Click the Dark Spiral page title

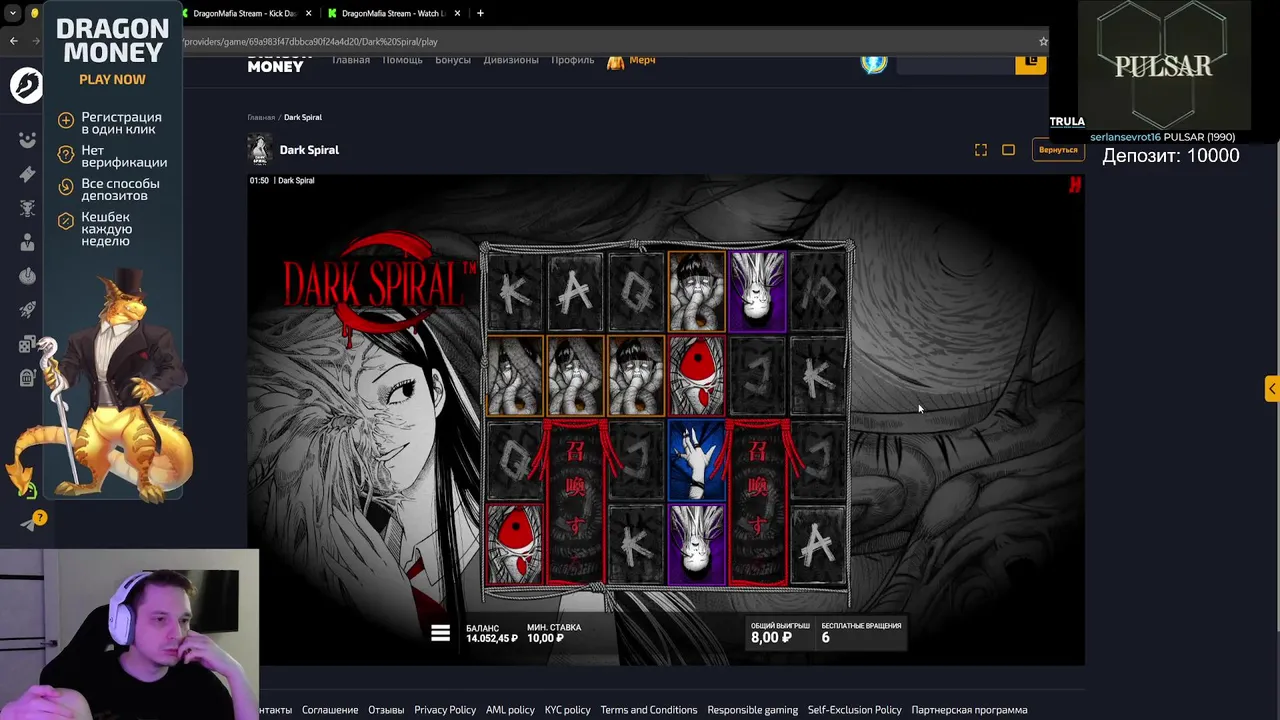(309, 150)
